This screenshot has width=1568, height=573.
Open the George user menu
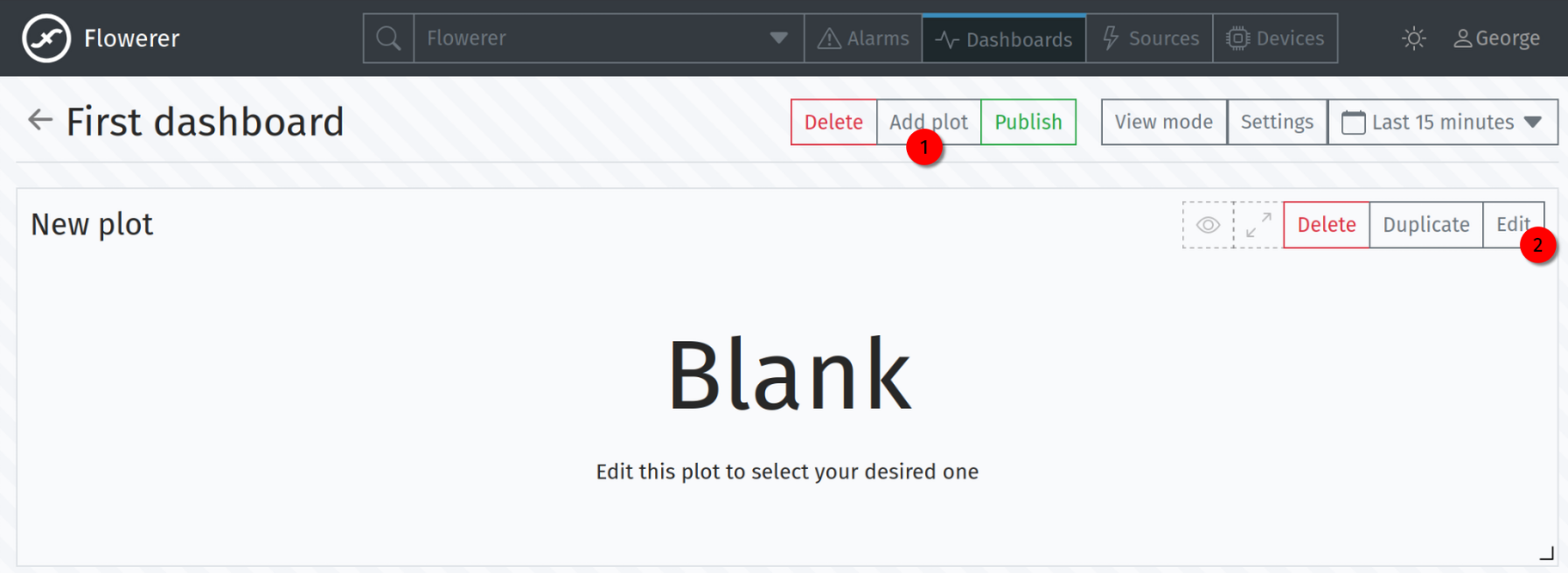point(1496,38)
